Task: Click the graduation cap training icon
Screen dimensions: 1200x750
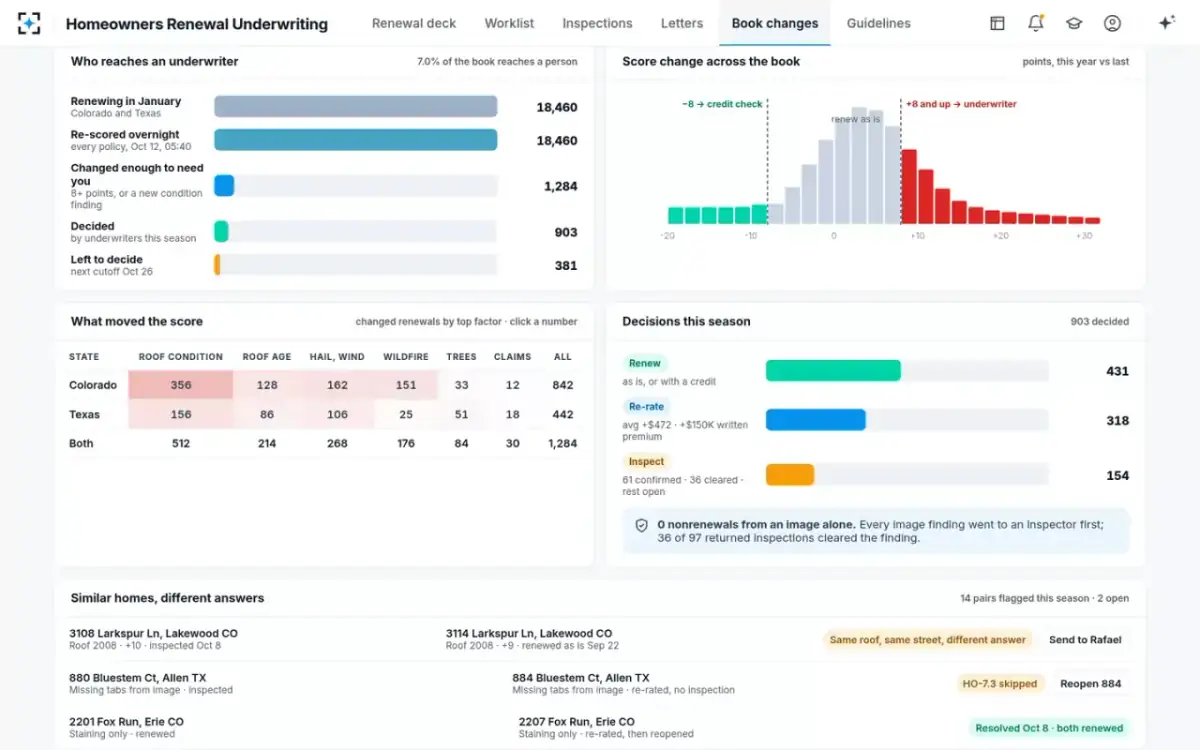Action: coord(1074,23)
